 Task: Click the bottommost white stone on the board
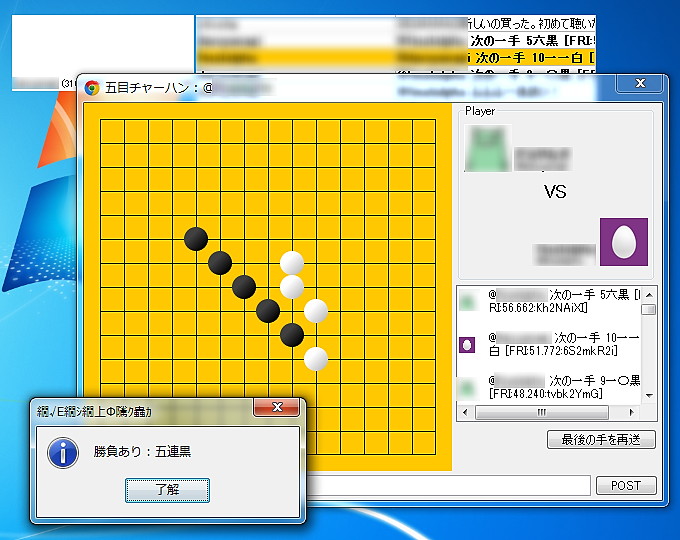316,359
